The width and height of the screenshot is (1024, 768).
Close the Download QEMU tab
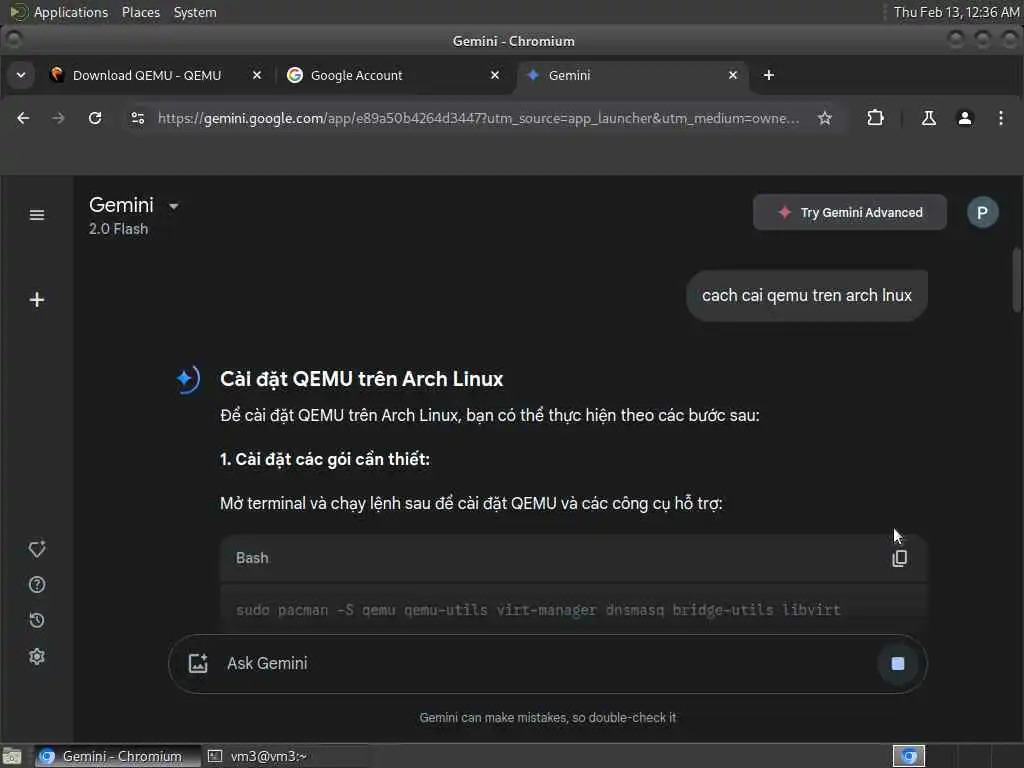257,75
